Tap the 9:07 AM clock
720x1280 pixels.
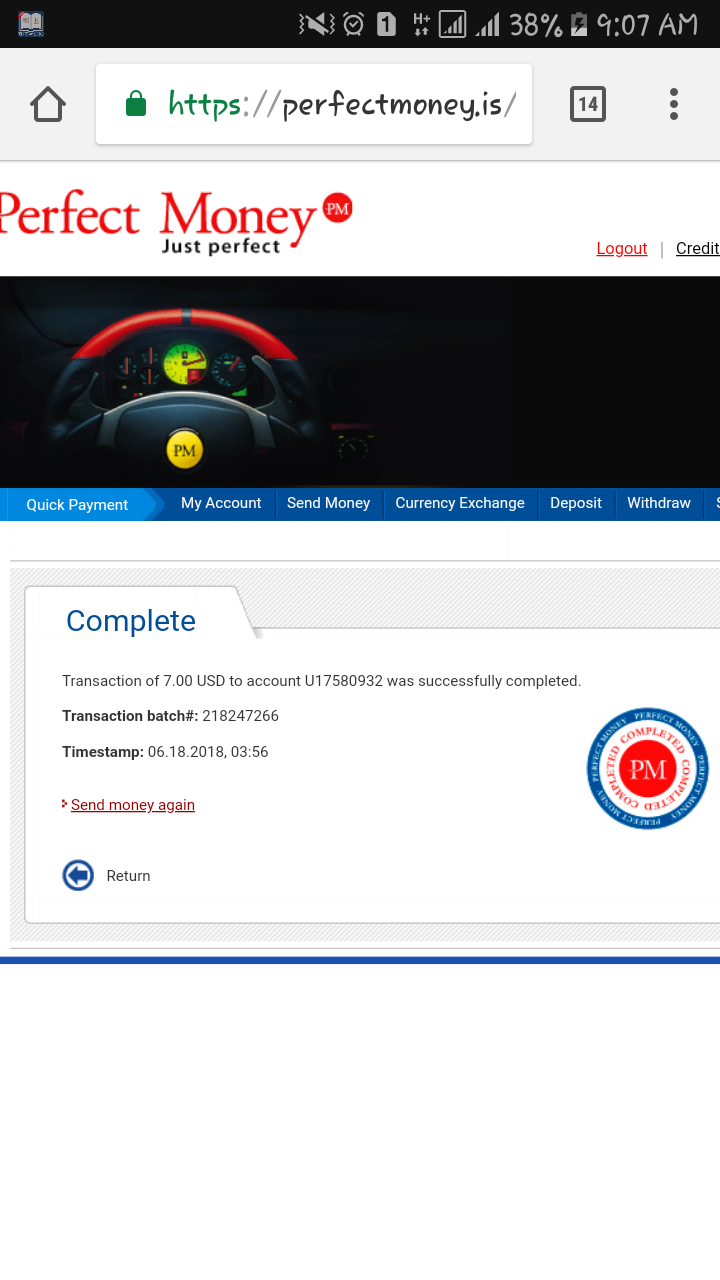(x=647, y=24)
